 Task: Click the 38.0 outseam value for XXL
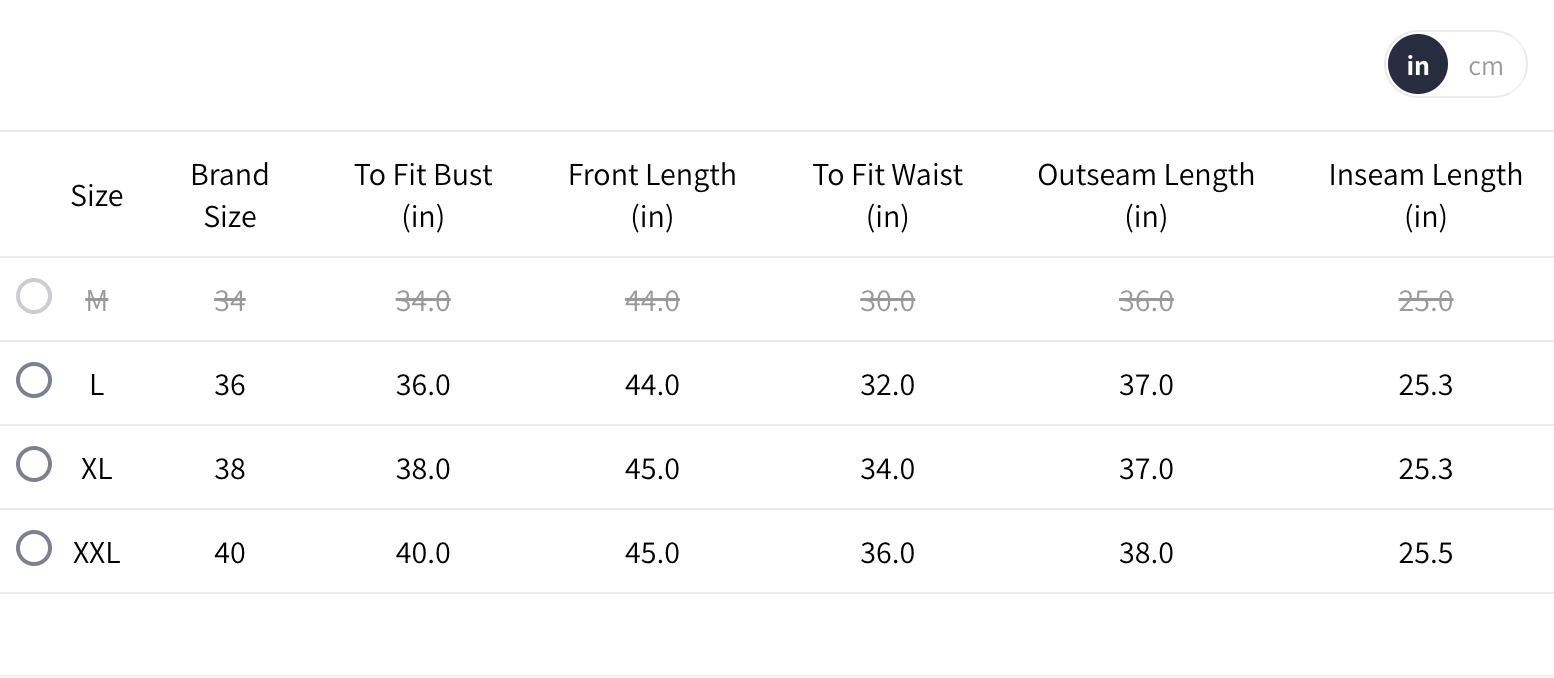point(1145,553)
